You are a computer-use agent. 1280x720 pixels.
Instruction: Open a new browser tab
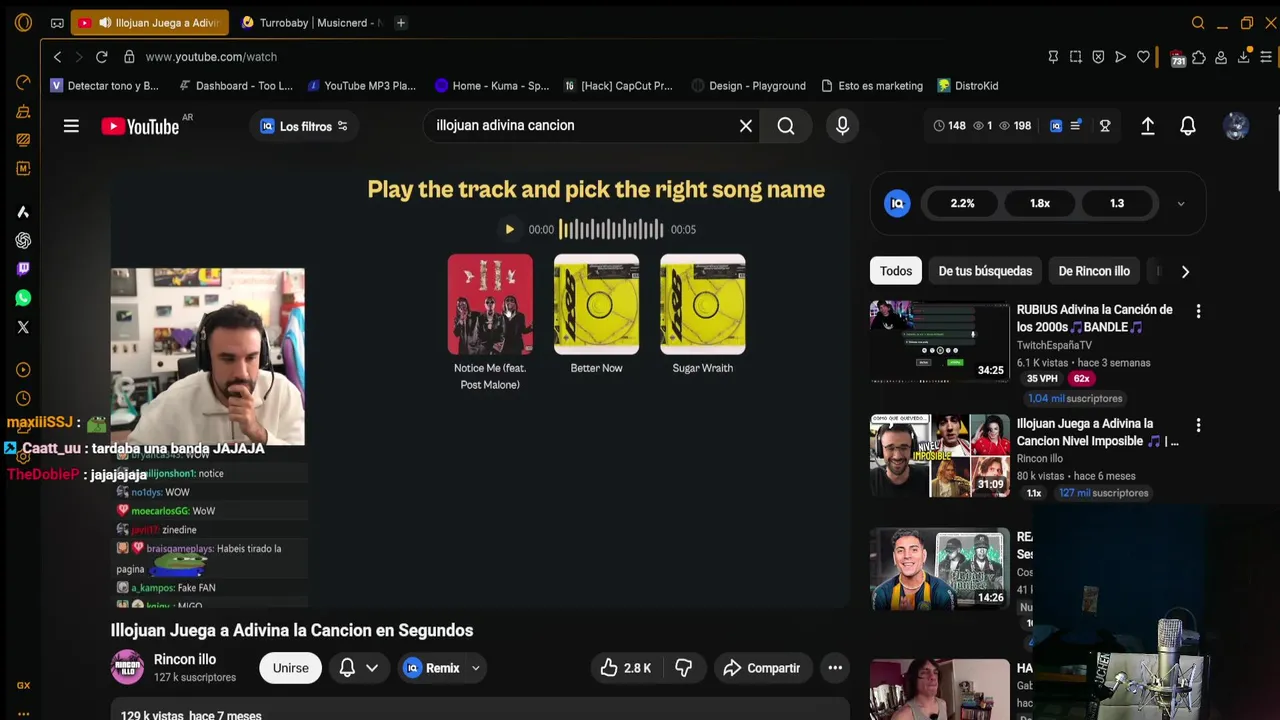click(401, 22)
